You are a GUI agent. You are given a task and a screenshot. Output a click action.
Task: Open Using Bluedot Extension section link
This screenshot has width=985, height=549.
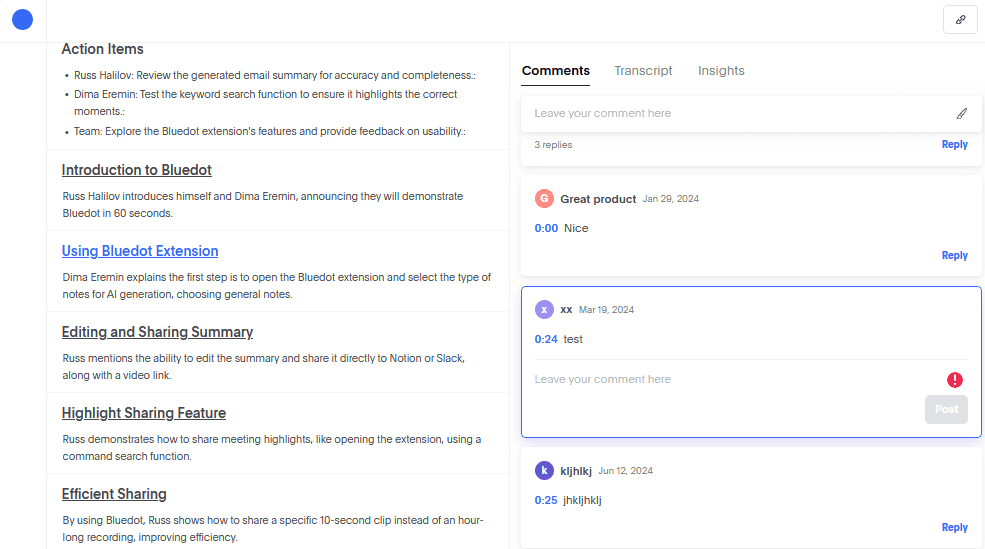click(139, 251)
